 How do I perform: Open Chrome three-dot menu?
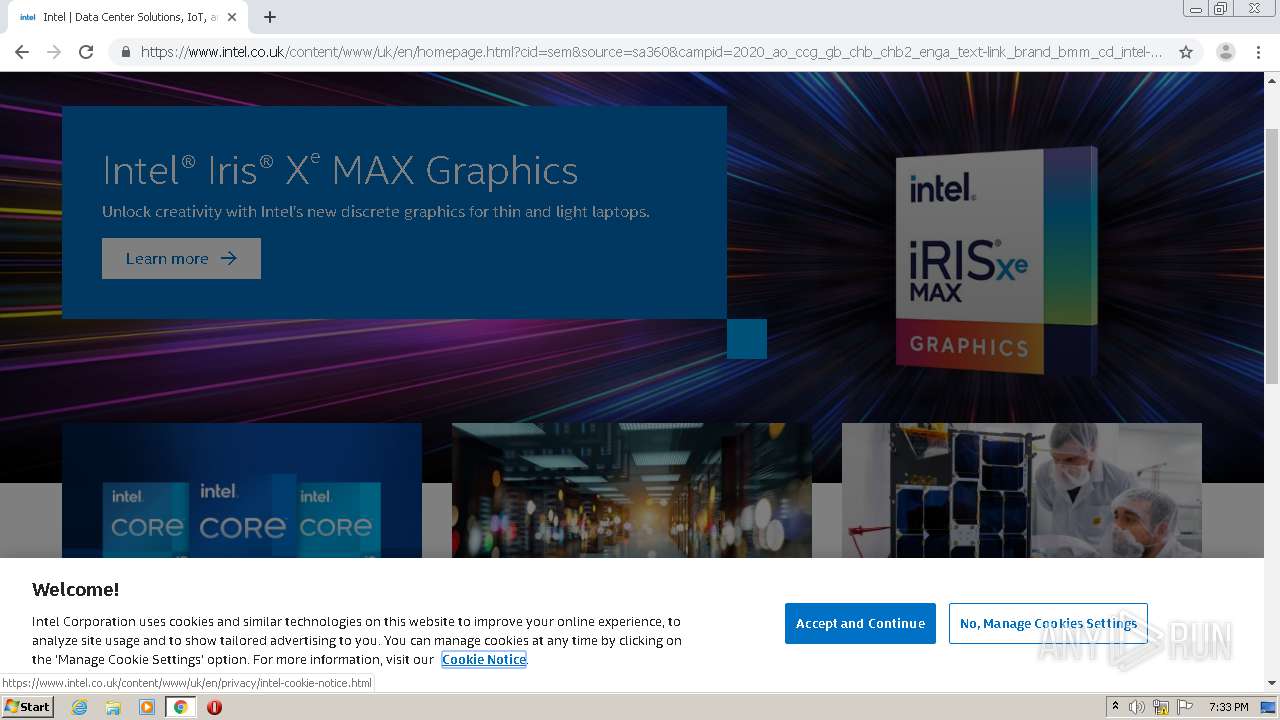[1258, 52]
